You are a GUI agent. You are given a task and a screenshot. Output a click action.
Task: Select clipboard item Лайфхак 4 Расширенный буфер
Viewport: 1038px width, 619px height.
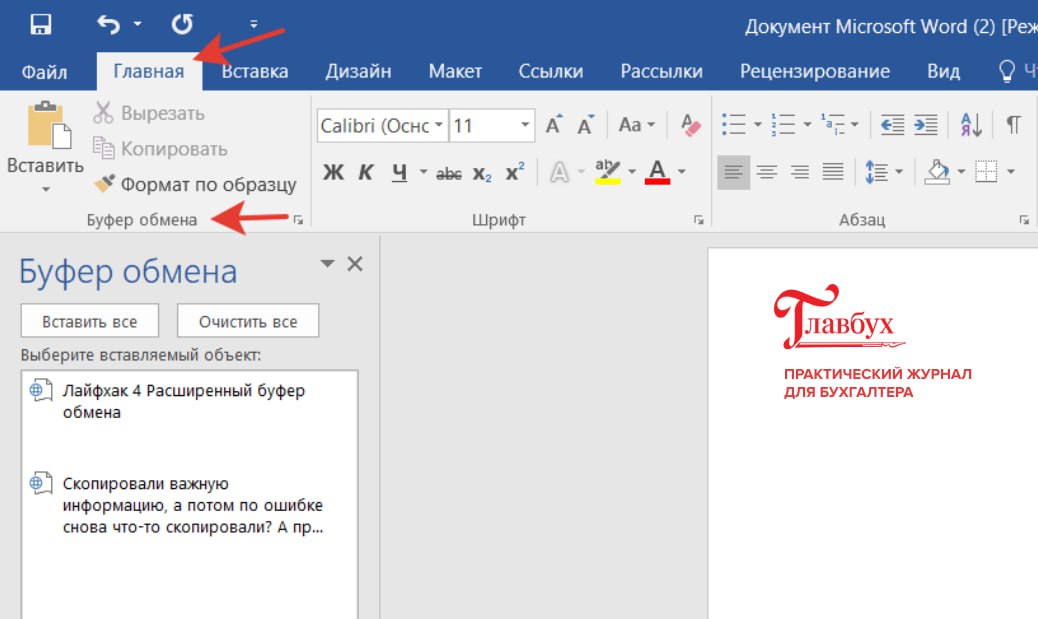(183, 400)
